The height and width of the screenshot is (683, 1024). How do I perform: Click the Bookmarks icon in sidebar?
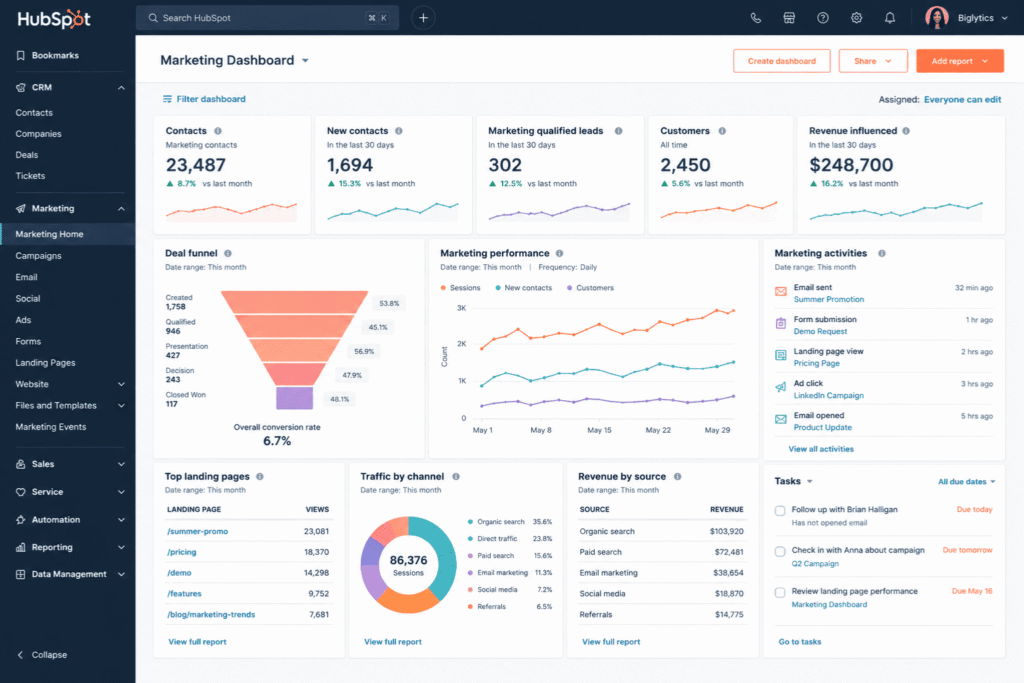click(20, 56)
